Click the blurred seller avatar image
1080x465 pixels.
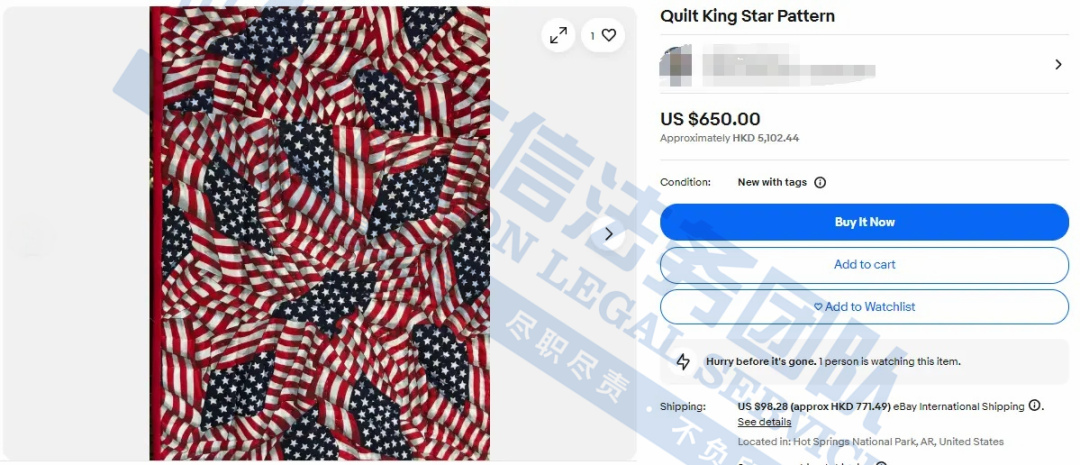(x=676, y=65)
